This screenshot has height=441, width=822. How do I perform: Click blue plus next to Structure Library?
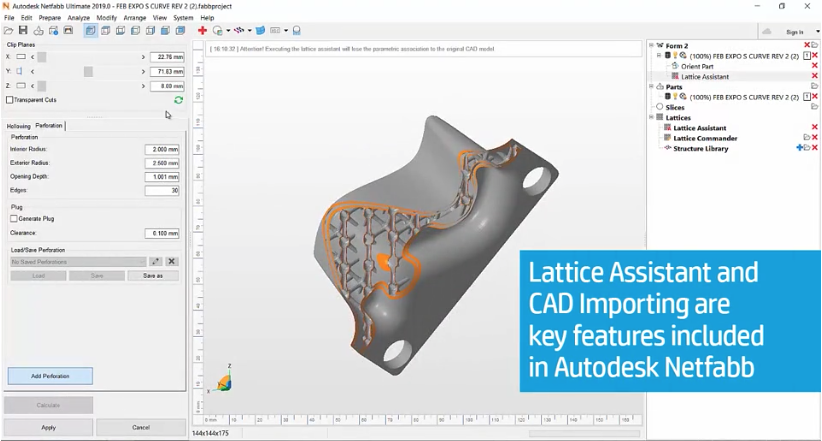point(799,148)
